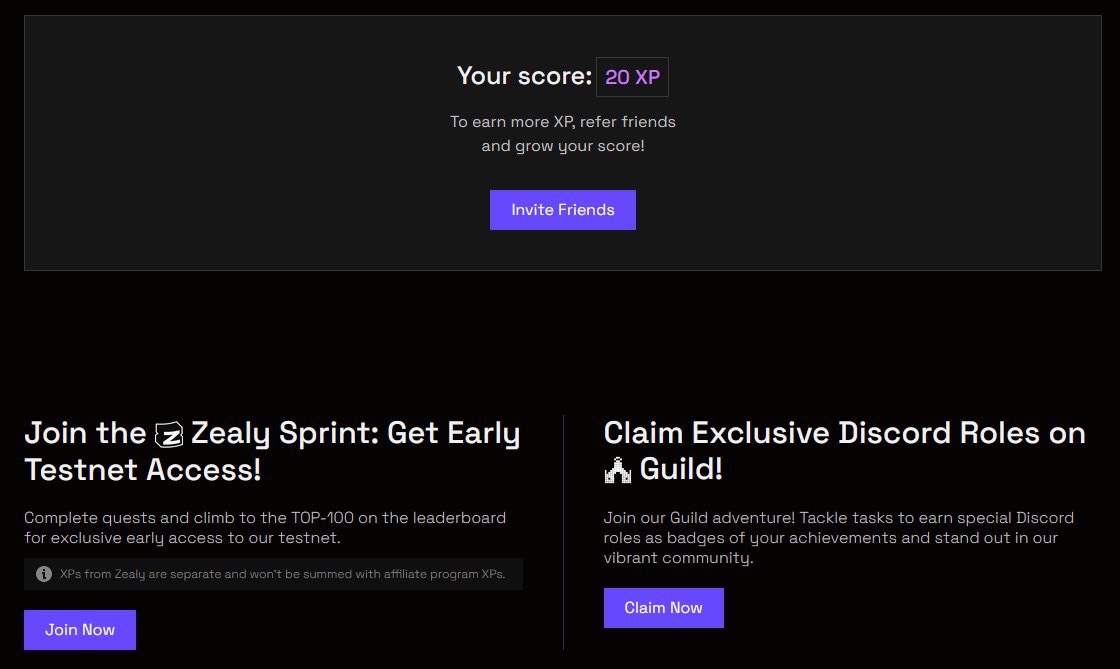Click the Zealy logo icon in heading
Viewport: 1120px width, 669px height.
[169, 435]
